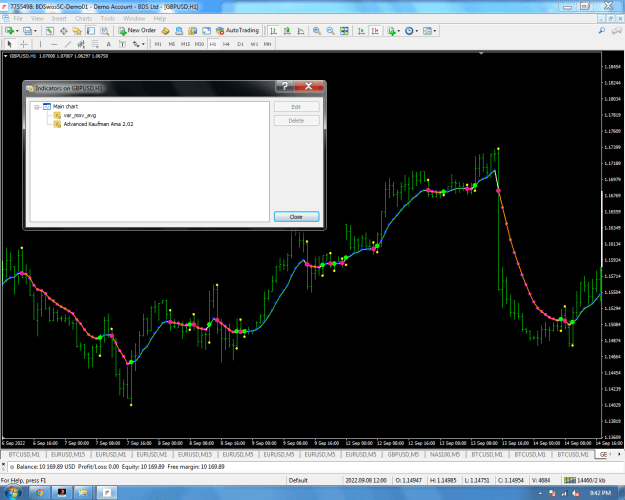Click the full-screen chart icon
The height and width of the screenshot is (500, 625).
coord(206,31)
